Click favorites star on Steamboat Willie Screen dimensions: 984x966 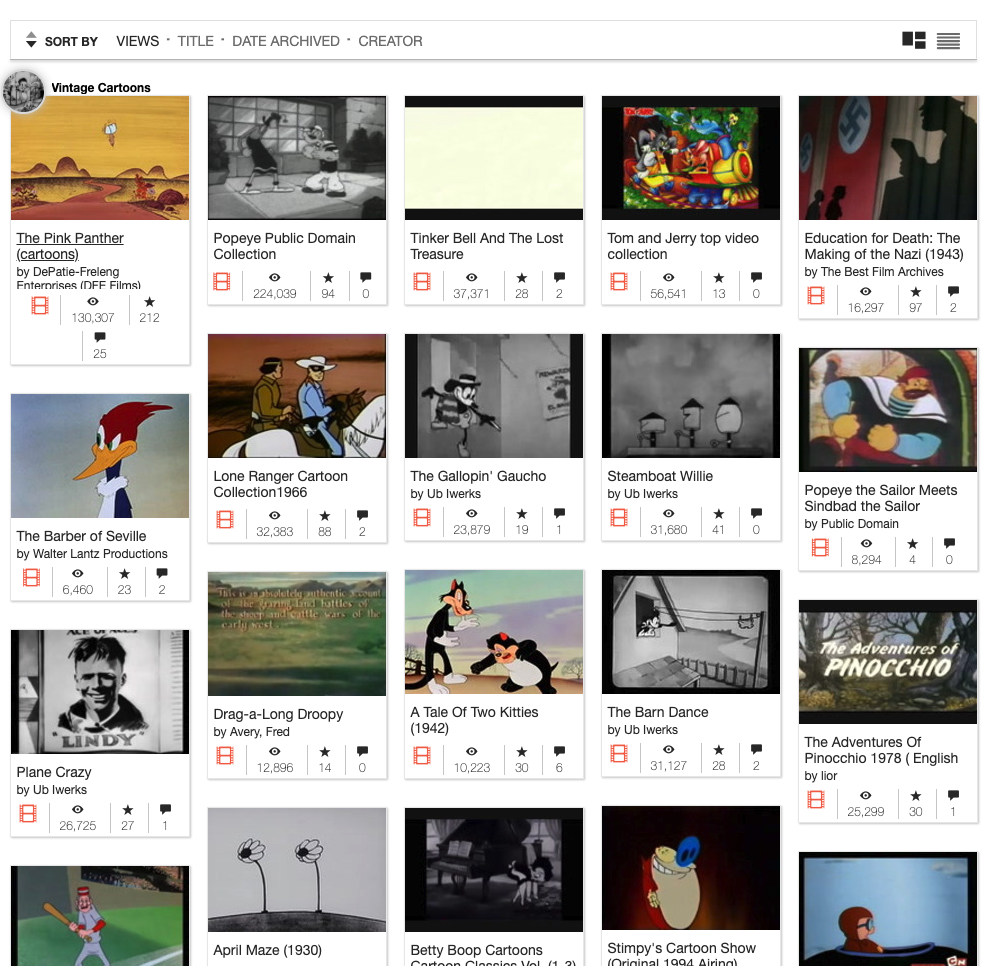(718, 515)
